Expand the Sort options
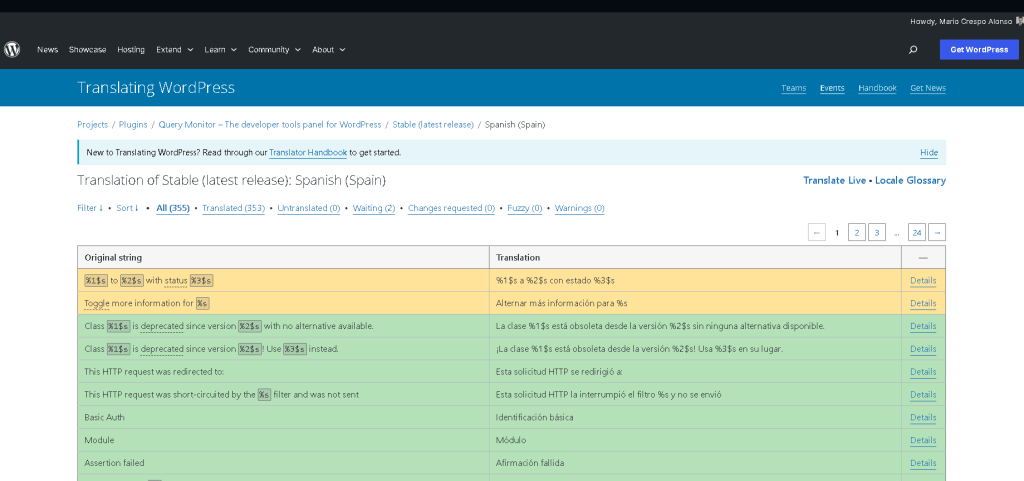Viewport: 1024px width, 481px height. tap(127, 208)
